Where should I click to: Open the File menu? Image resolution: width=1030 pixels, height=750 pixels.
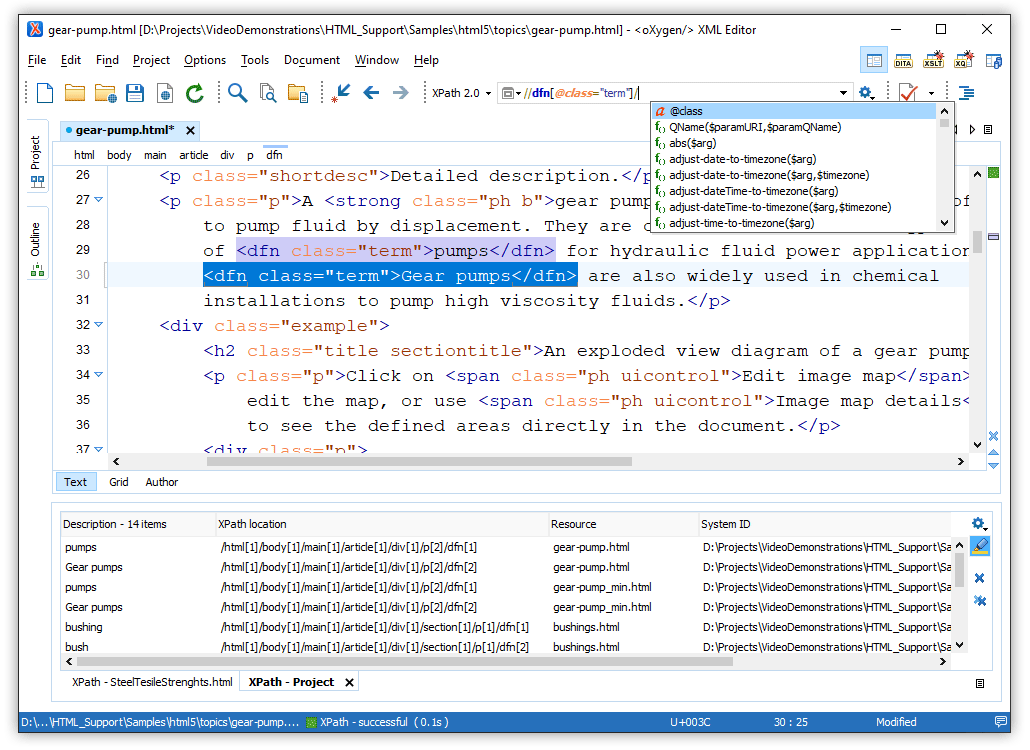37,60
